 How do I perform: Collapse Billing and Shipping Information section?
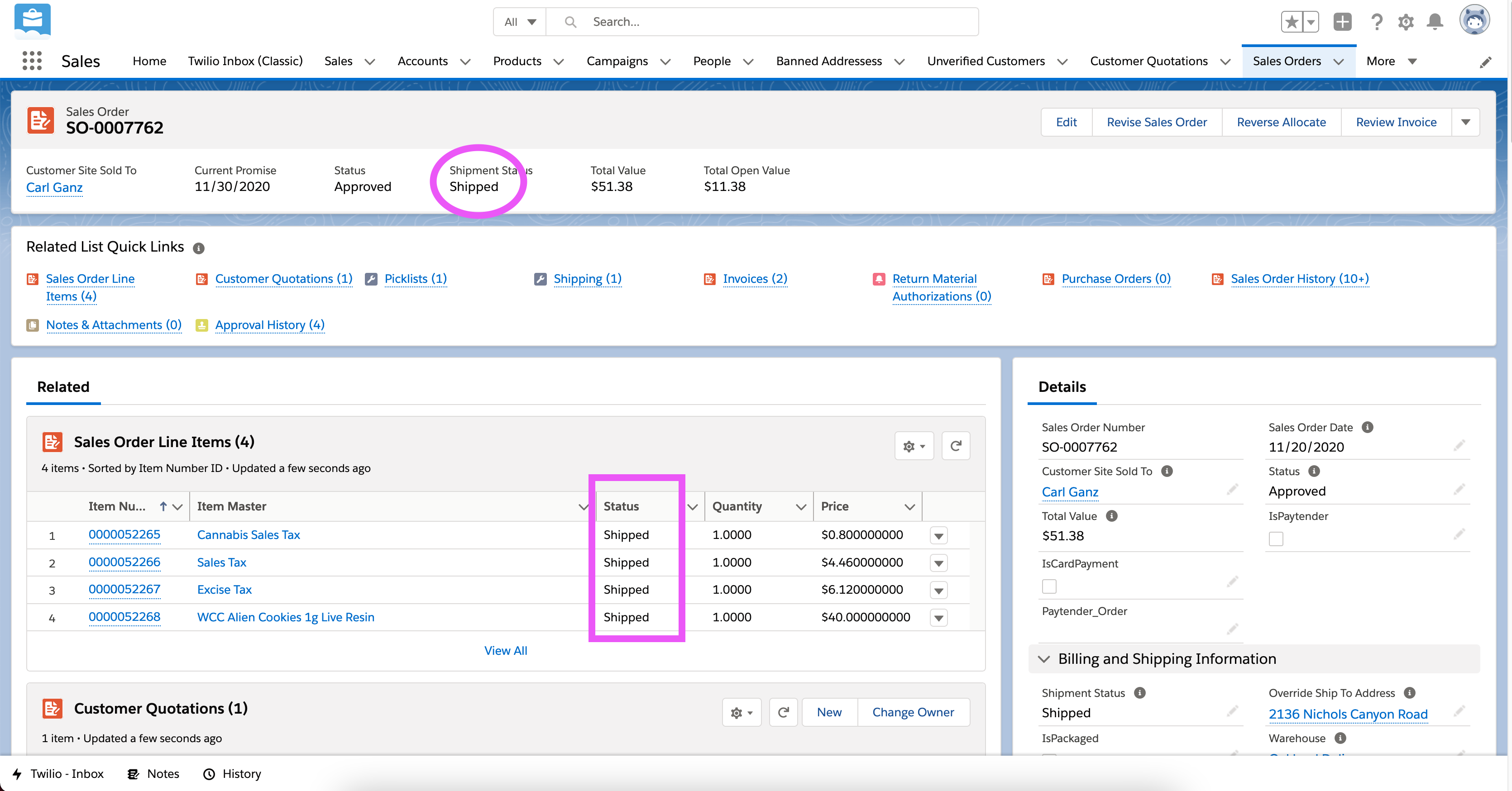point(1043,659)
